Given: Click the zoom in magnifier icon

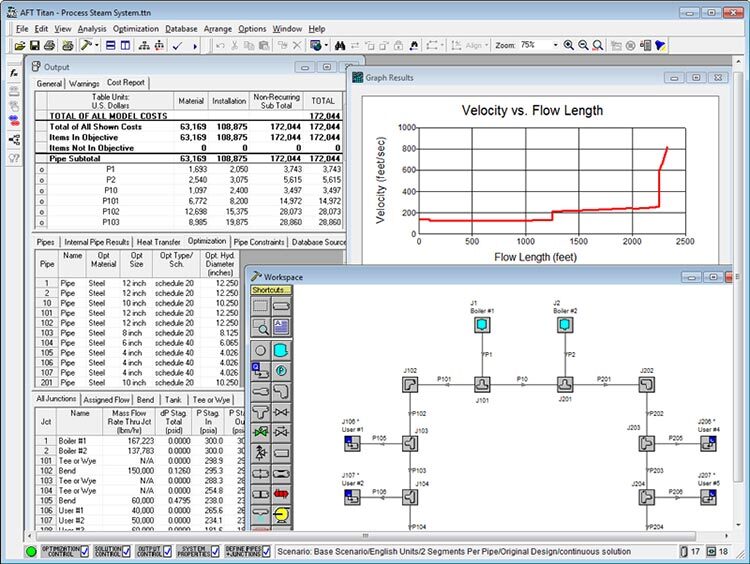Looking at the screenshot, I should point(569,46).
